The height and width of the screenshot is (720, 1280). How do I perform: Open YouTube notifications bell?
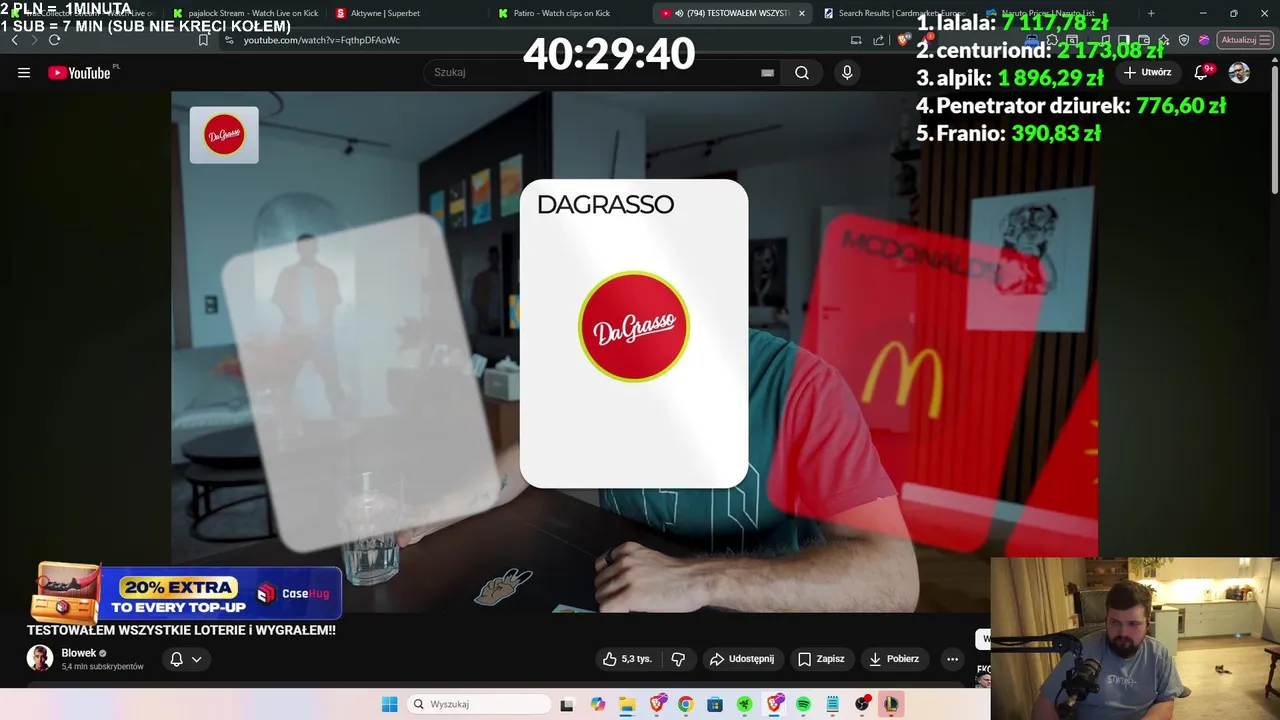(1202, 72)
